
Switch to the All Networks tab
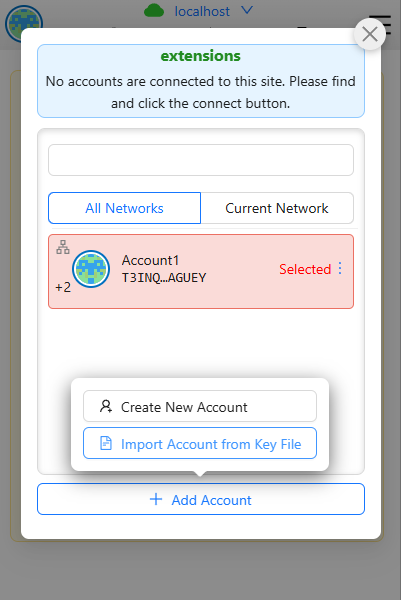coord(124,208)
